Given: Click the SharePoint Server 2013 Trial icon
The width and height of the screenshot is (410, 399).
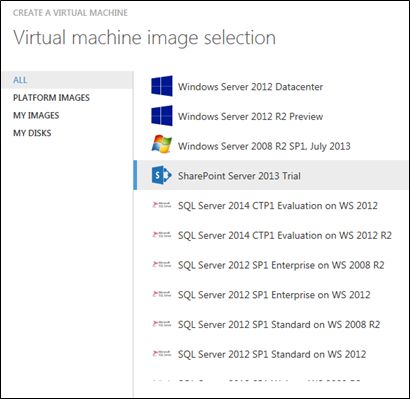Looking at the screenshot, I should [162, 175].
